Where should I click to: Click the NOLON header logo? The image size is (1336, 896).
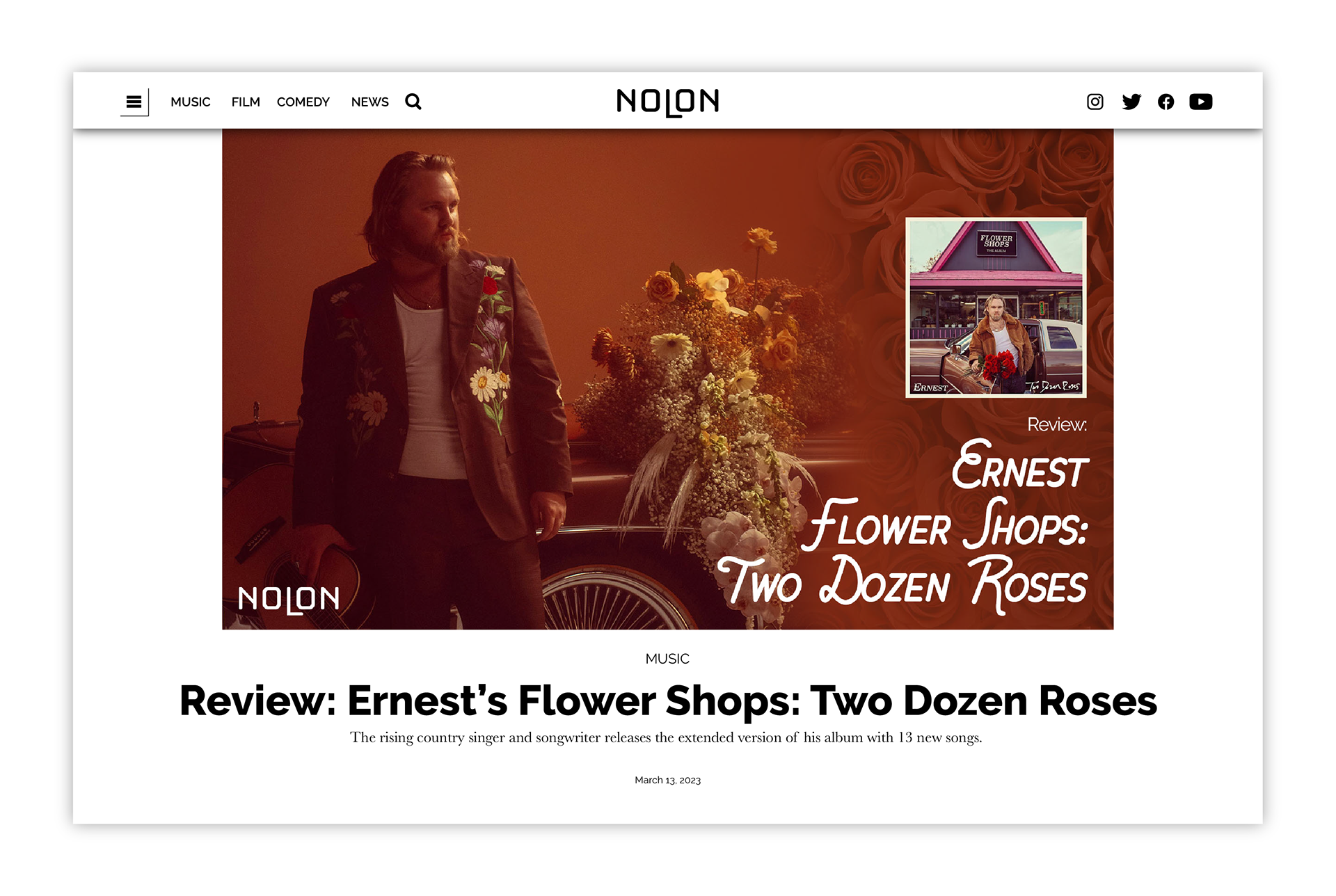[668, 102]
